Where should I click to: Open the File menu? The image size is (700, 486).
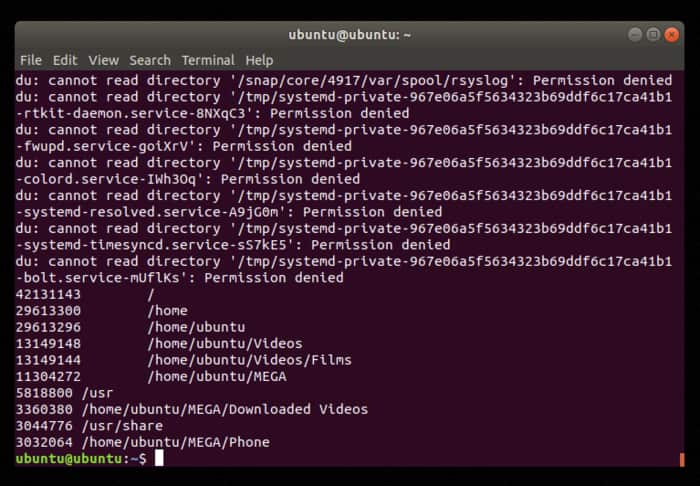[x=31, y=60]
